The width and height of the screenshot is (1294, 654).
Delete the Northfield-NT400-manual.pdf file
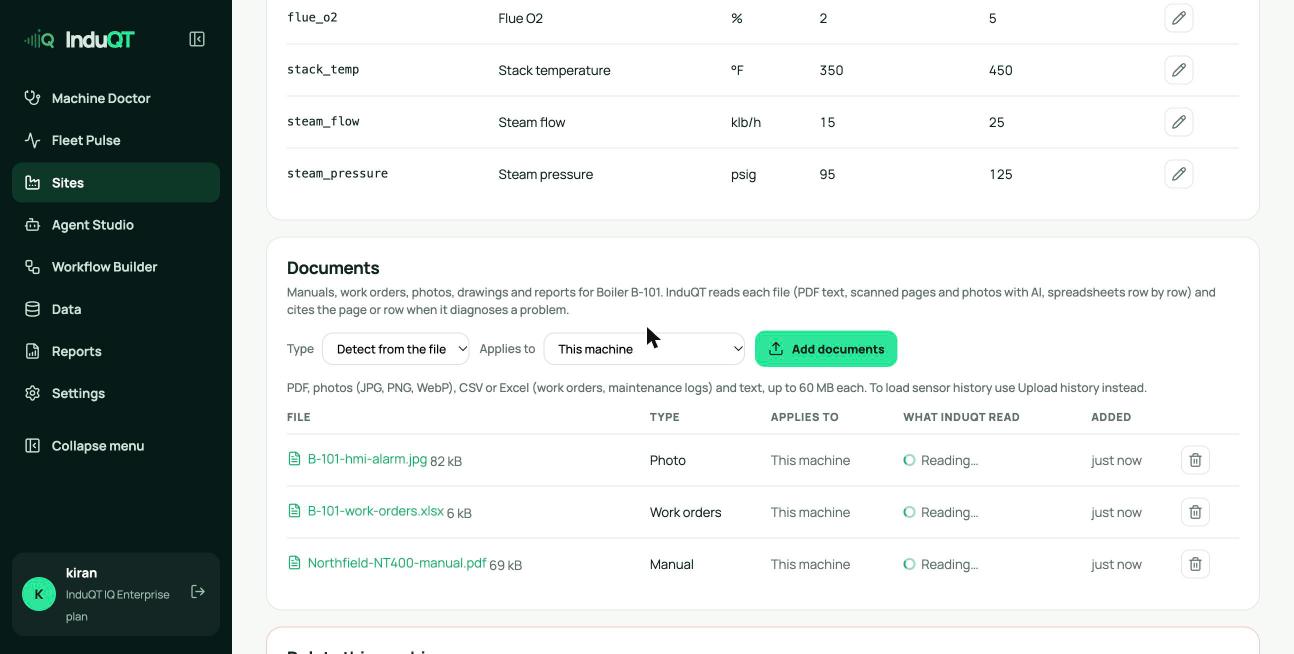[x=1195, y=564]
